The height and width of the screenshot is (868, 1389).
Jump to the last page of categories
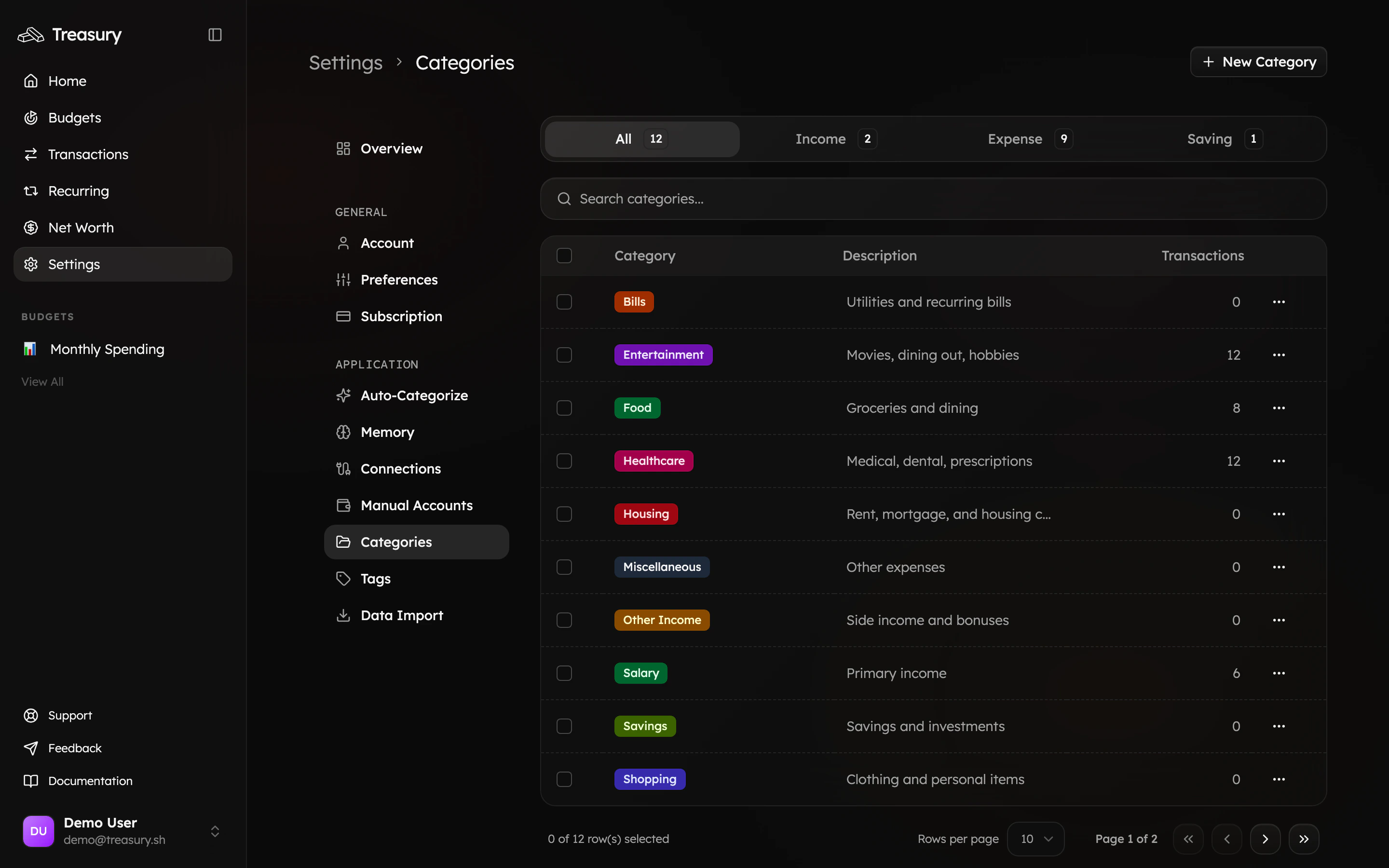point(1304,839)
